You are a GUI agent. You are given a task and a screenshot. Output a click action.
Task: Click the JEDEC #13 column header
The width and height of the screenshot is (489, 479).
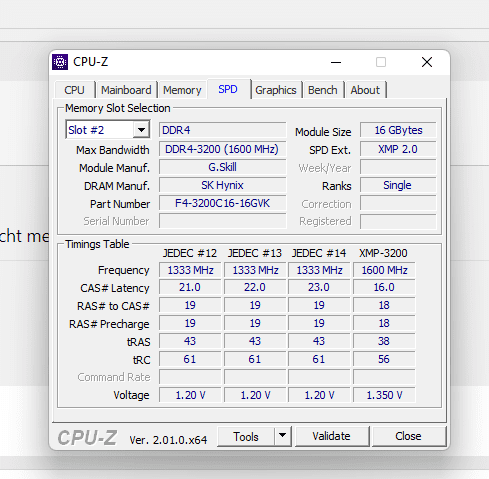[x=255, y=253]
